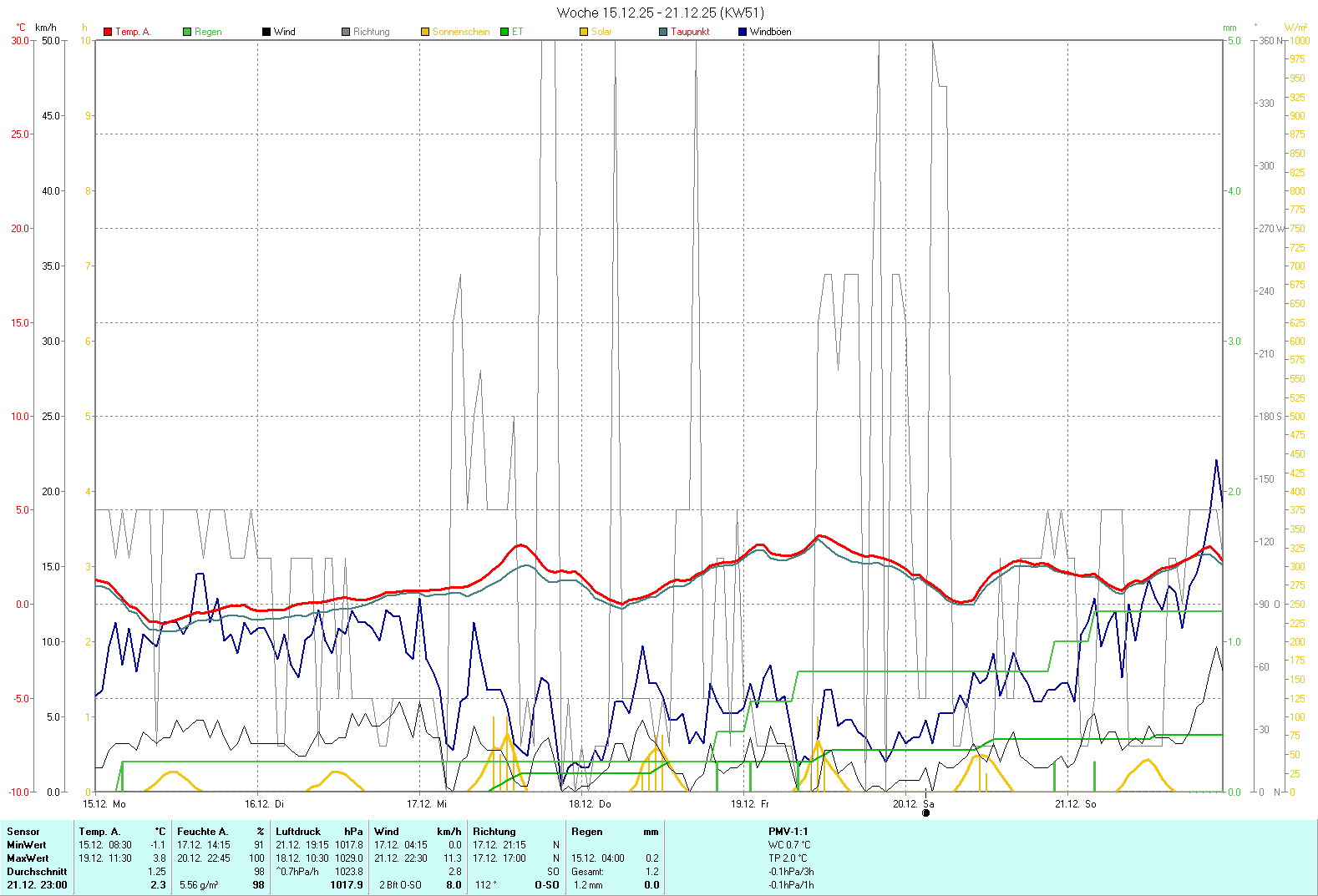Viewport: 1318px width, 896px height.
Task: Click the green ET legend swatch
Action: [504, 32]
